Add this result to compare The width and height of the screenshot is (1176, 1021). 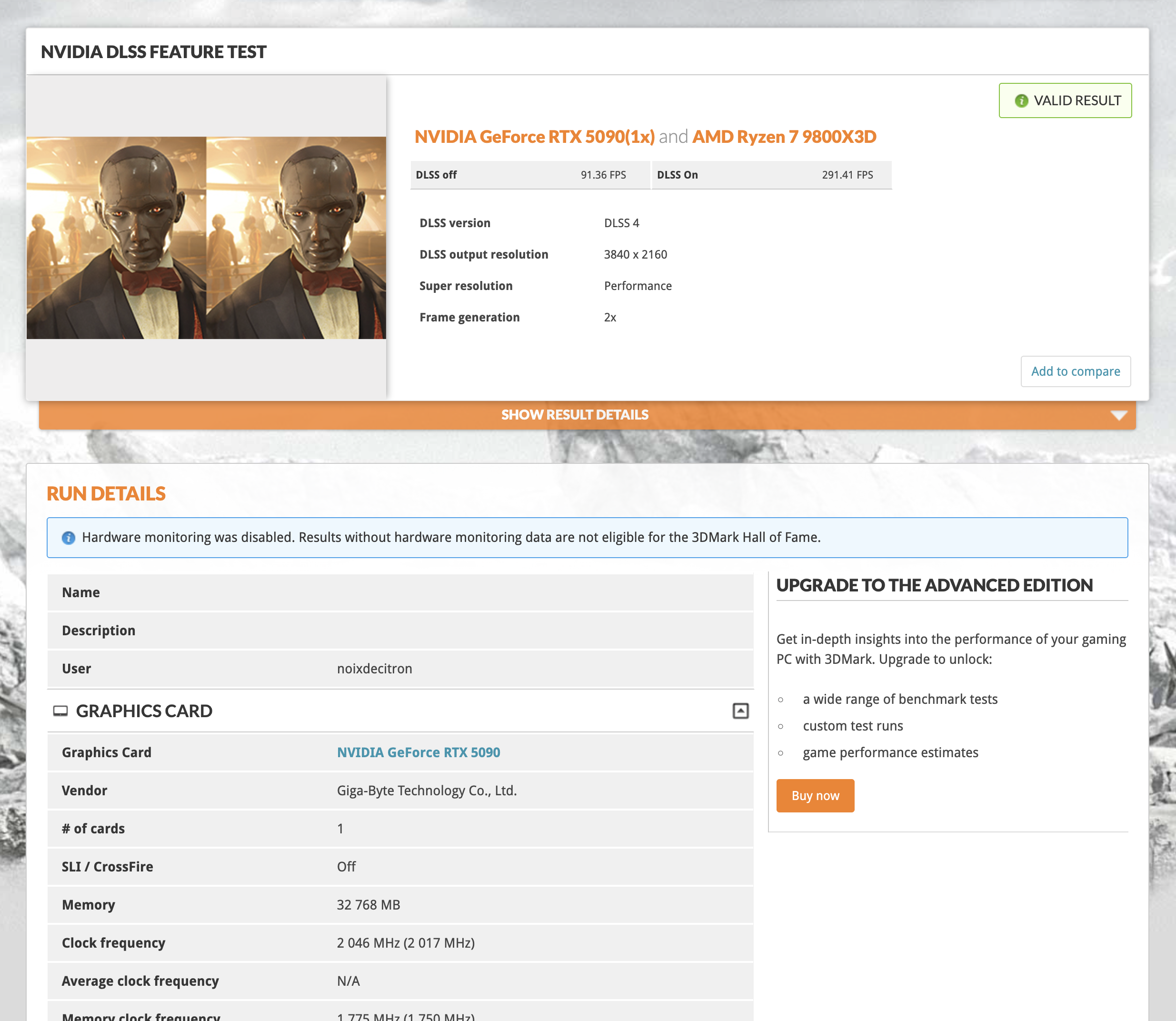1075,371
